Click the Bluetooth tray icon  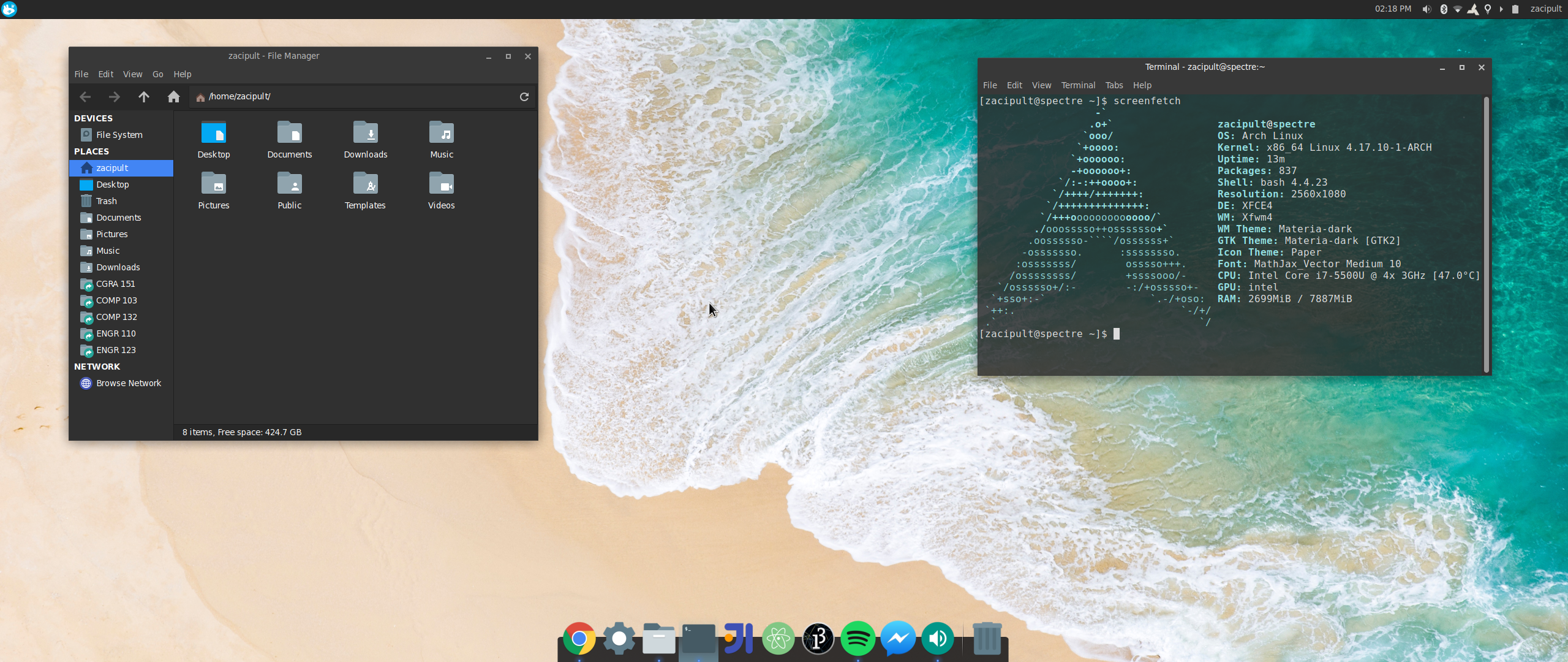point(1444,9)
